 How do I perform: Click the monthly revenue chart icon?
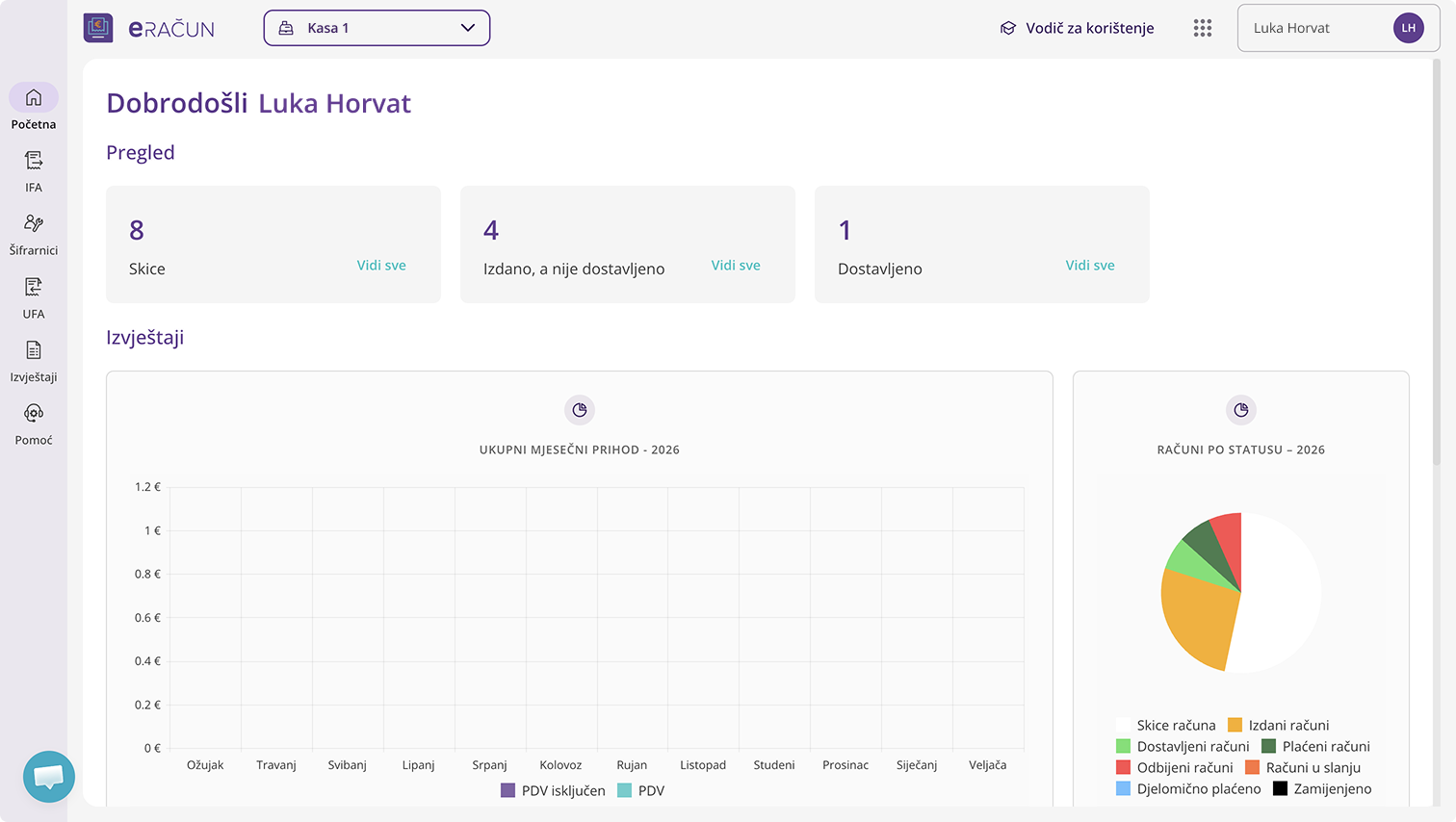click(580, 410)
